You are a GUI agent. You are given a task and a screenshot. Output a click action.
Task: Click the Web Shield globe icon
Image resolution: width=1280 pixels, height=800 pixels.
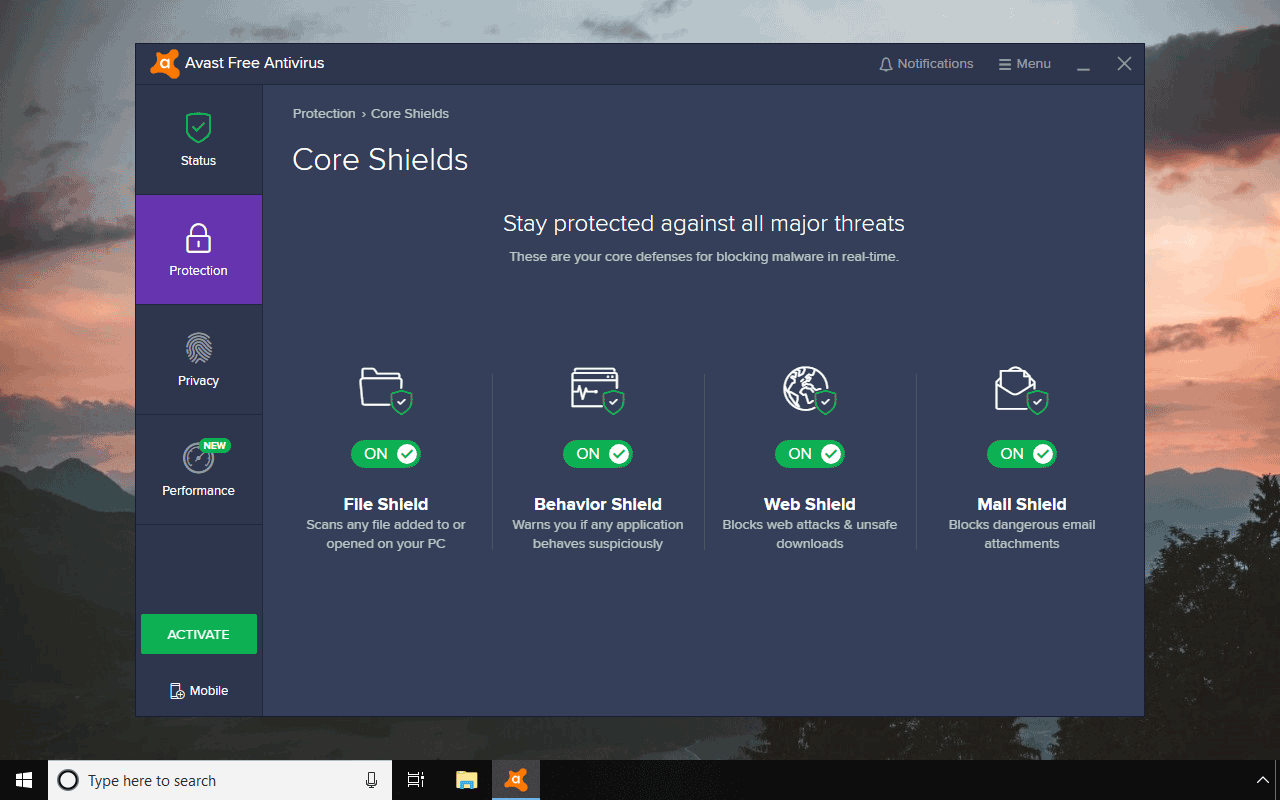click(810, 389)
